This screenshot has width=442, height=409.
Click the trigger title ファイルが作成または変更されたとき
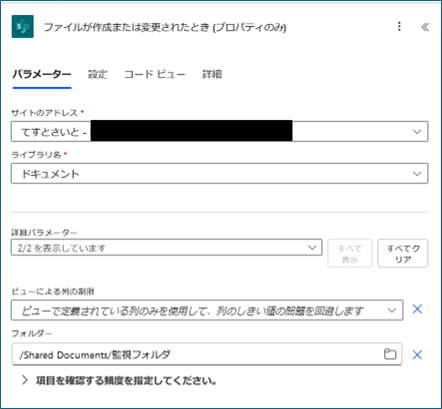[165, 27]
